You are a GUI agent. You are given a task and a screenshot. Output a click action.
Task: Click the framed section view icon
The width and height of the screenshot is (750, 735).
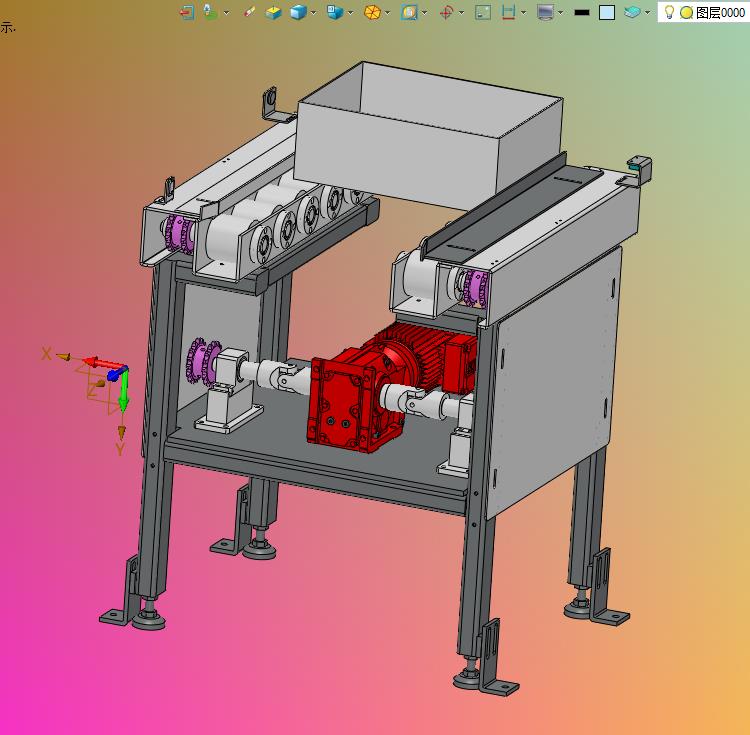click(x=409, y=12)
